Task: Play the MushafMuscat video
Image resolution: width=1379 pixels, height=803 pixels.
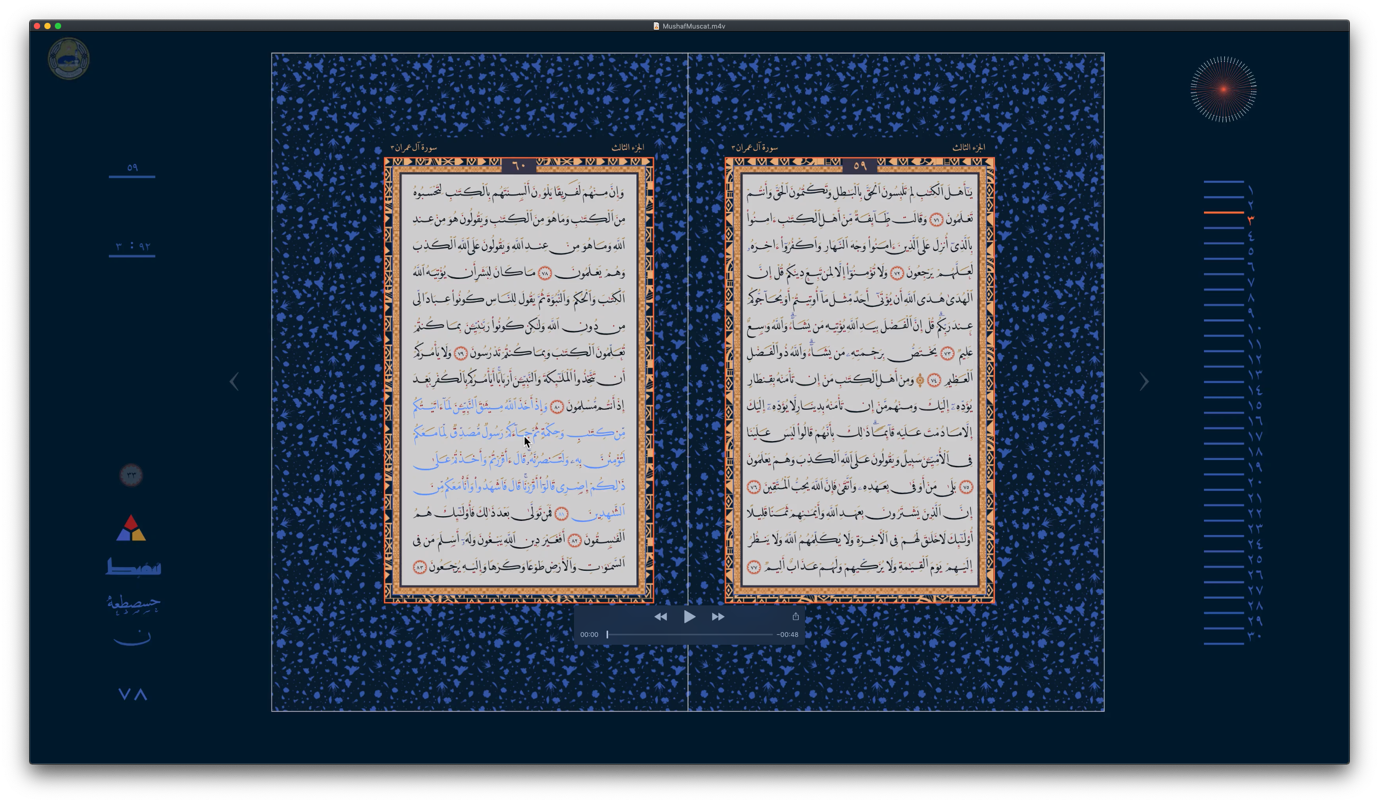Action: click(x=689, y=617)
